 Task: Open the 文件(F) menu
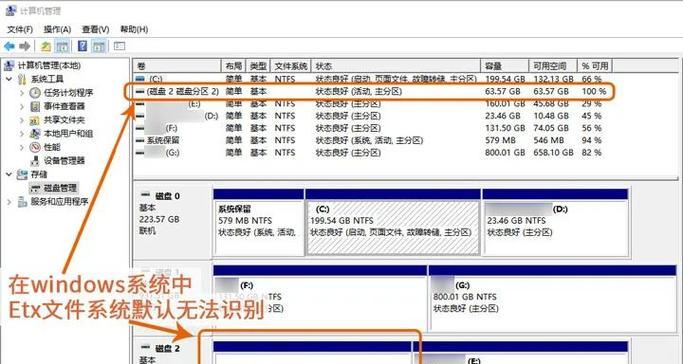[x=20, y=29]
